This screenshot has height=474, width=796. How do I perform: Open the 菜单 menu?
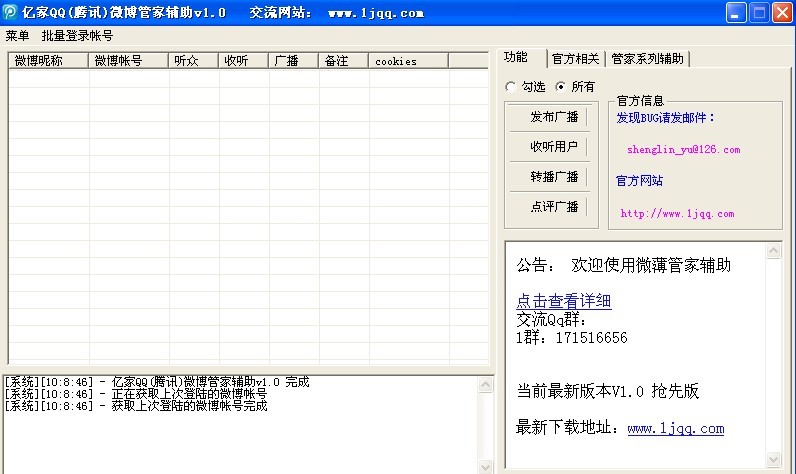(x=17, y=35)
